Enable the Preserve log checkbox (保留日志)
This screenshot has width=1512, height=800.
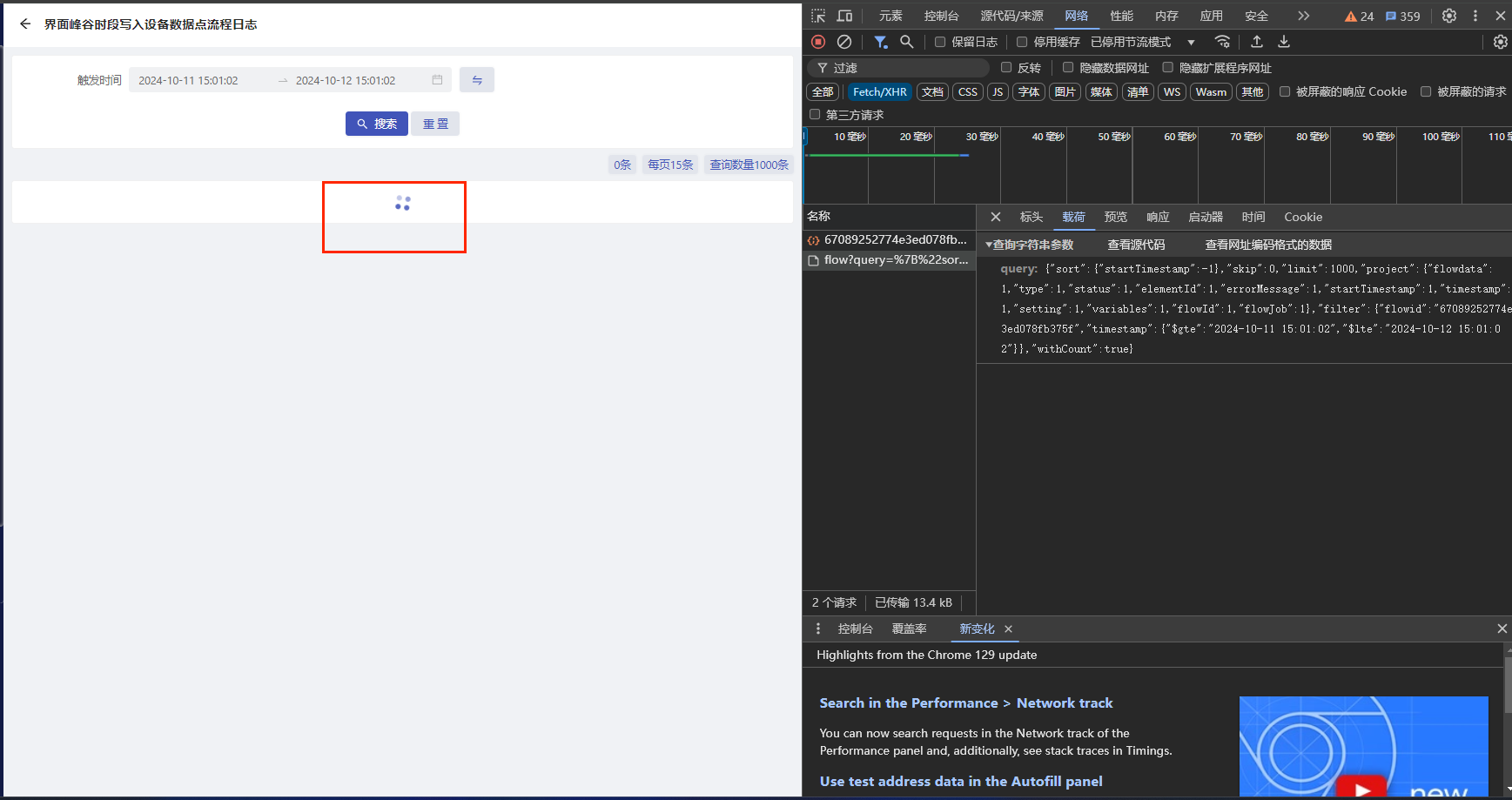(940, 42)
